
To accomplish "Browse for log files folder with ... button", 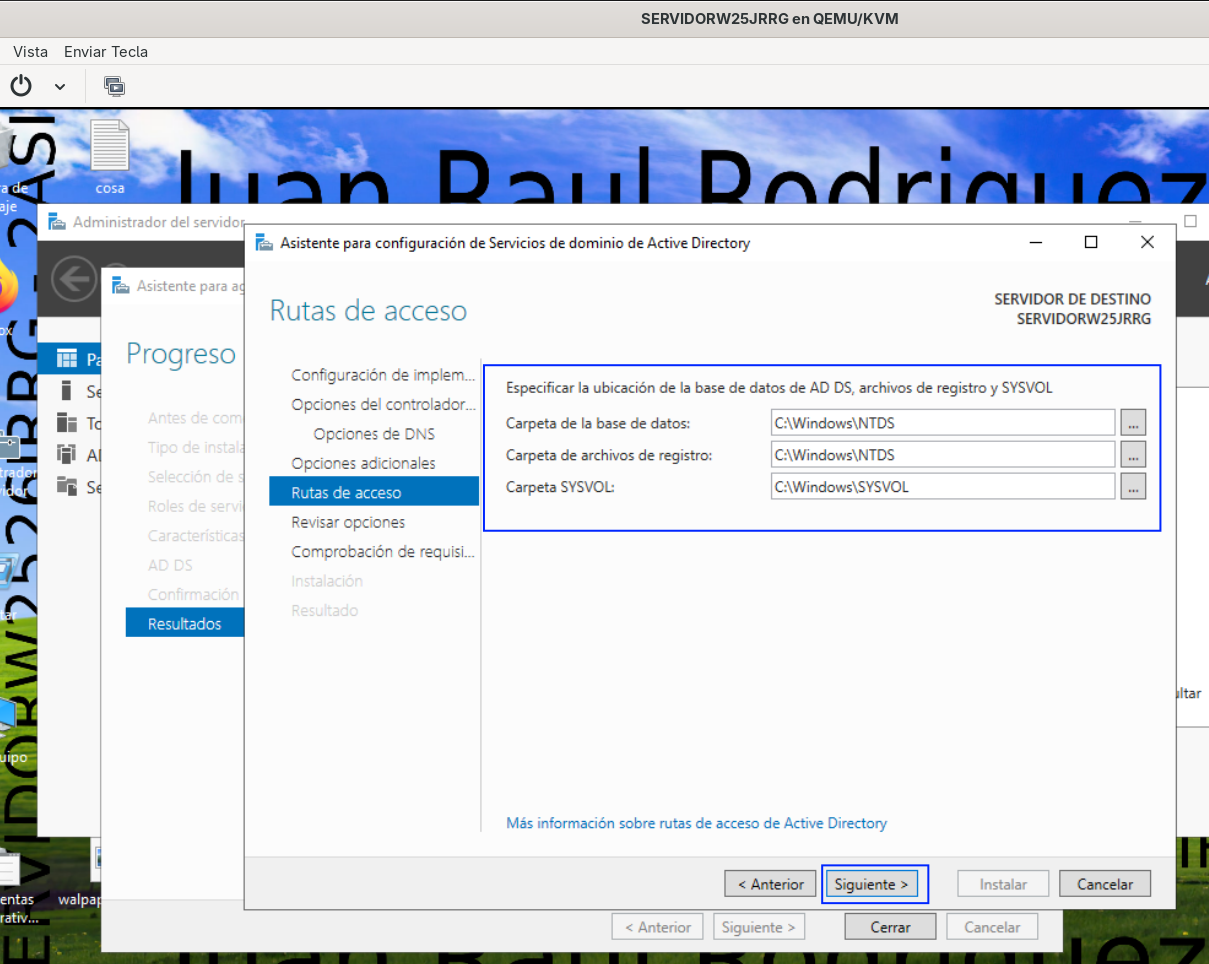I will coord(1133,455).
